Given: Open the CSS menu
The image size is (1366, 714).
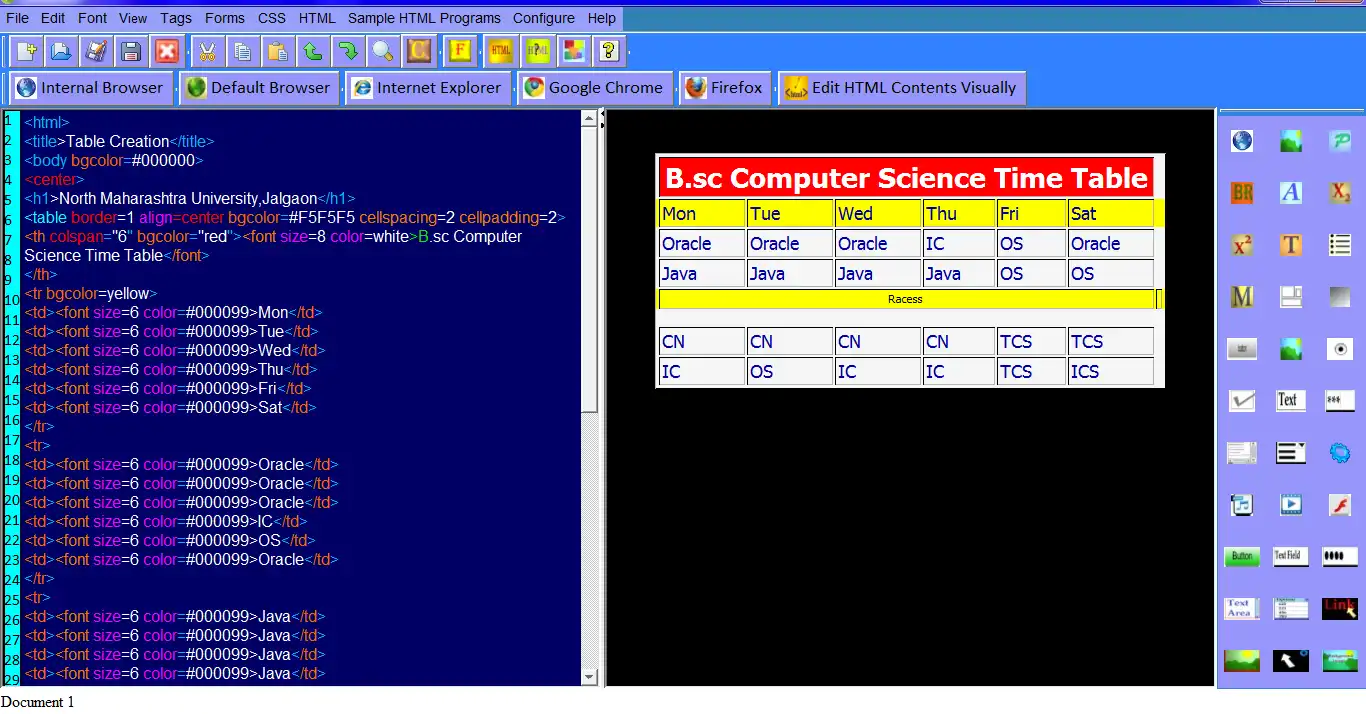Looking at the screenshot, I should point(271,18).
